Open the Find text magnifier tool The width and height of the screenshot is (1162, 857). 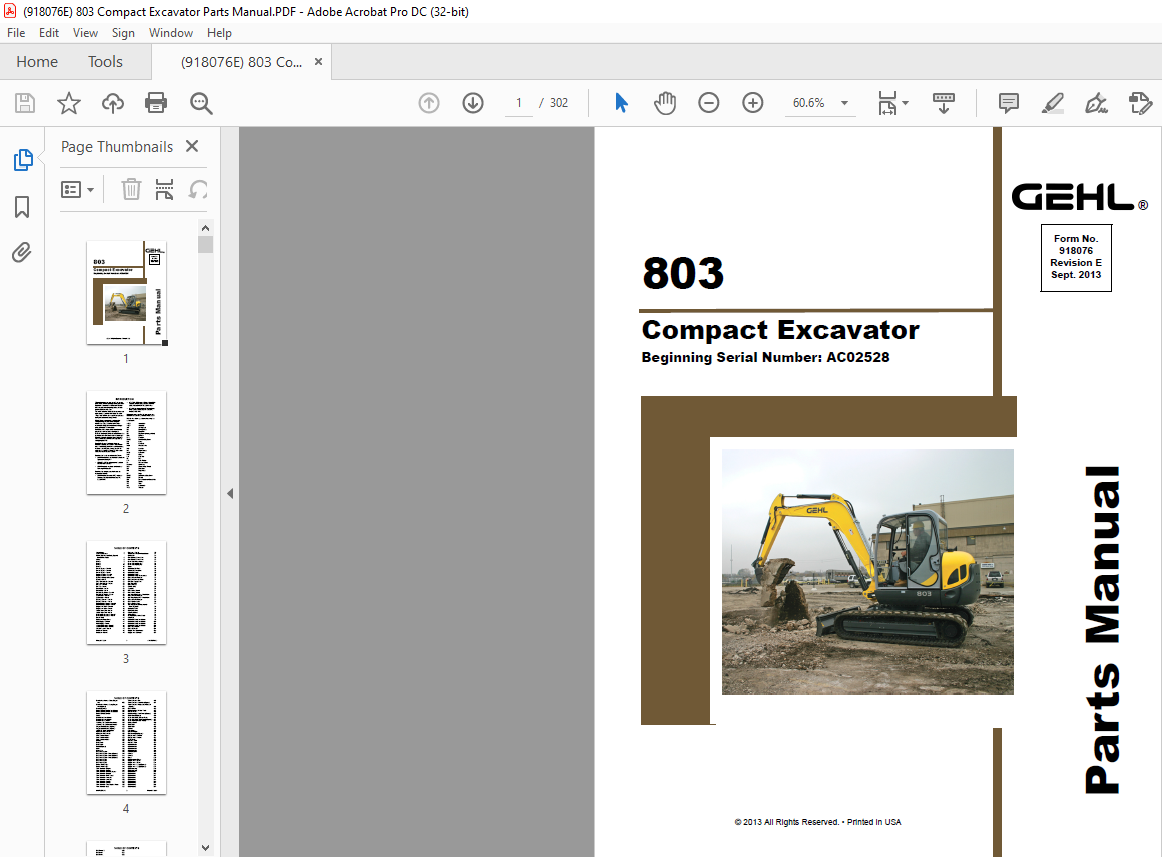[201, 103]
